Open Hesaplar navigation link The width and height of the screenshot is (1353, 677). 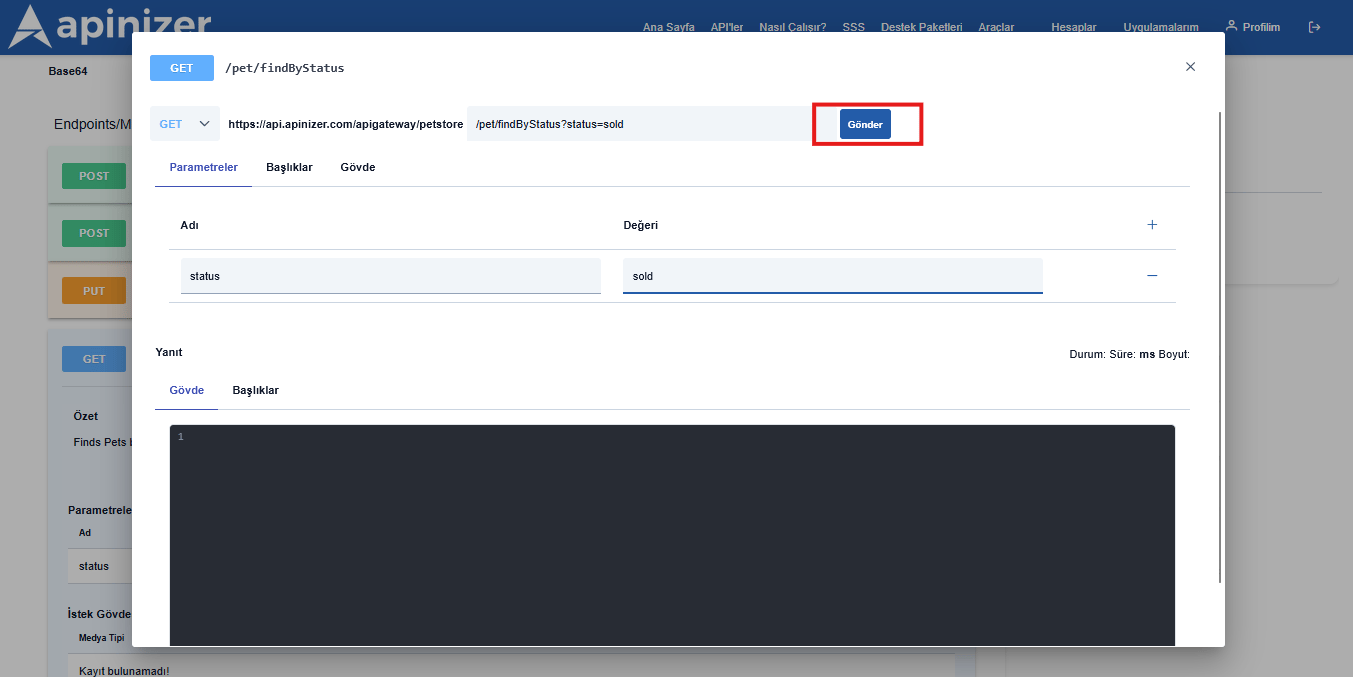click(1074, 27)
